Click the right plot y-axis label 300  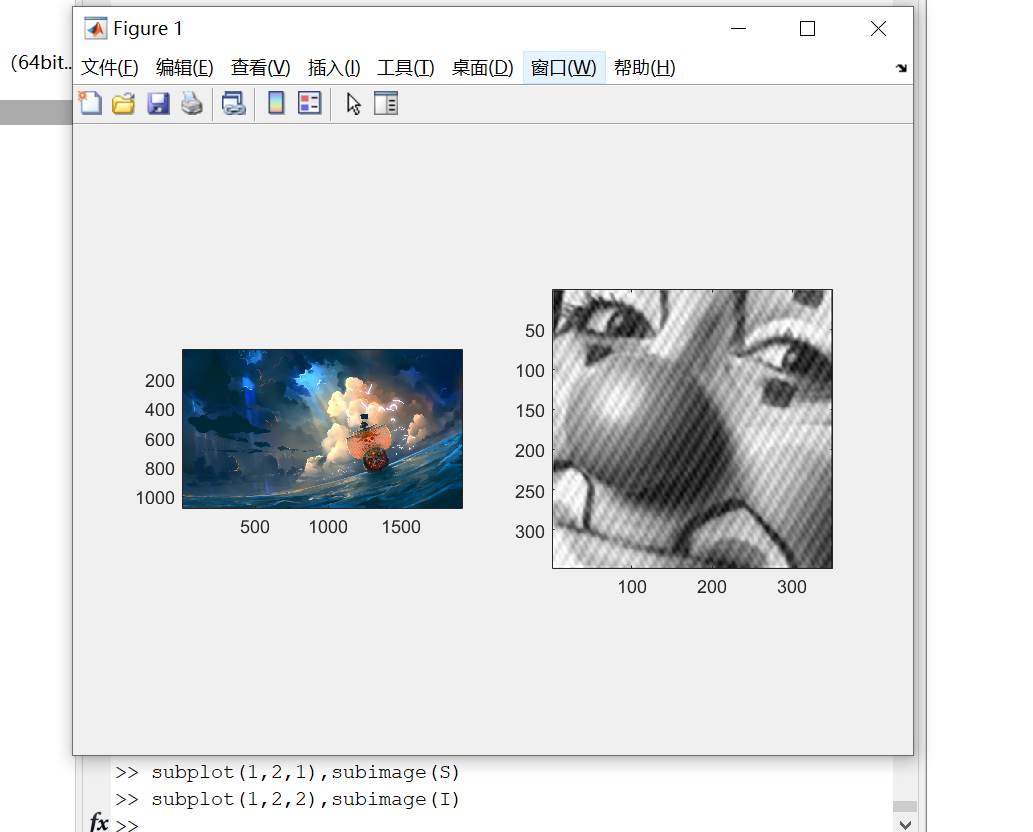pos(530,532)
